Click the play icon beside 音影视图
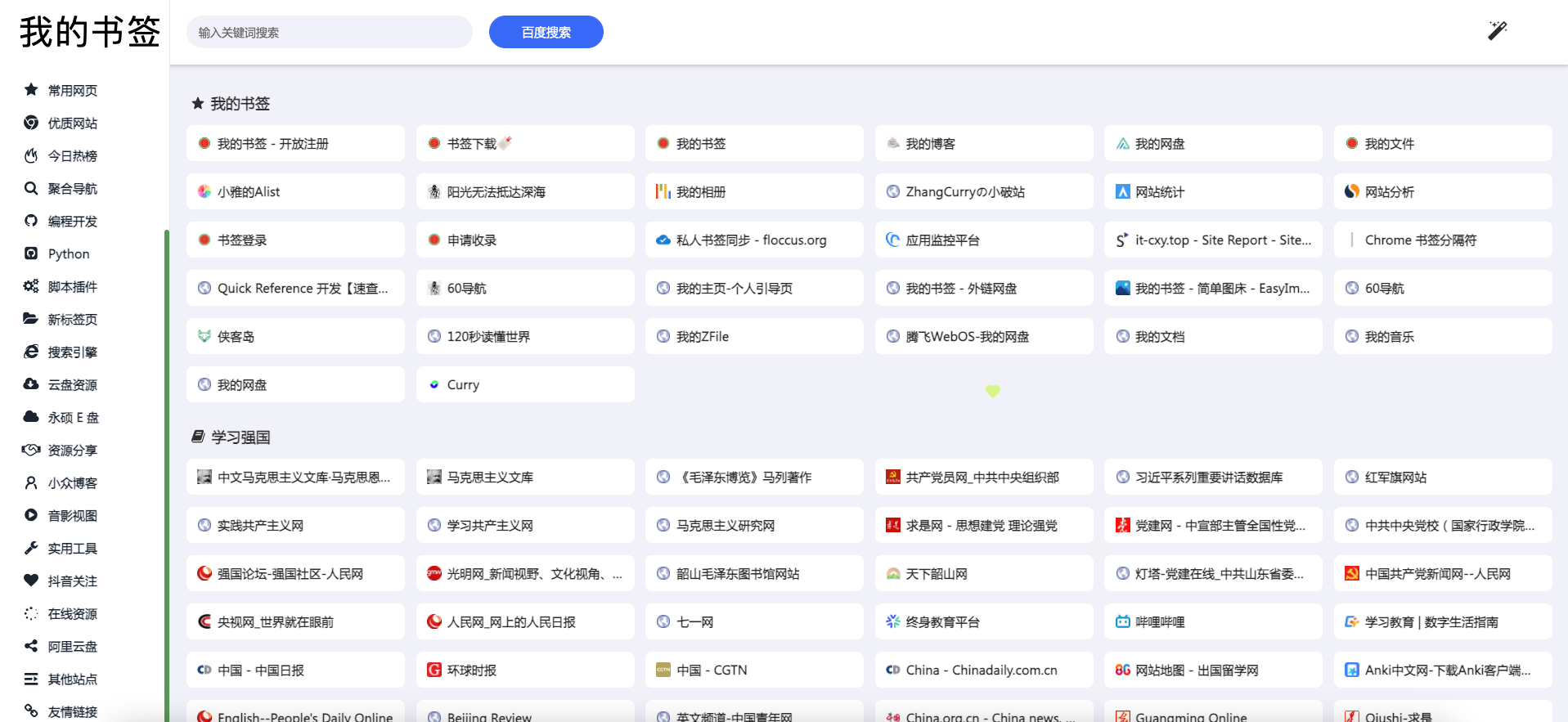 click(x=31, y=515)
